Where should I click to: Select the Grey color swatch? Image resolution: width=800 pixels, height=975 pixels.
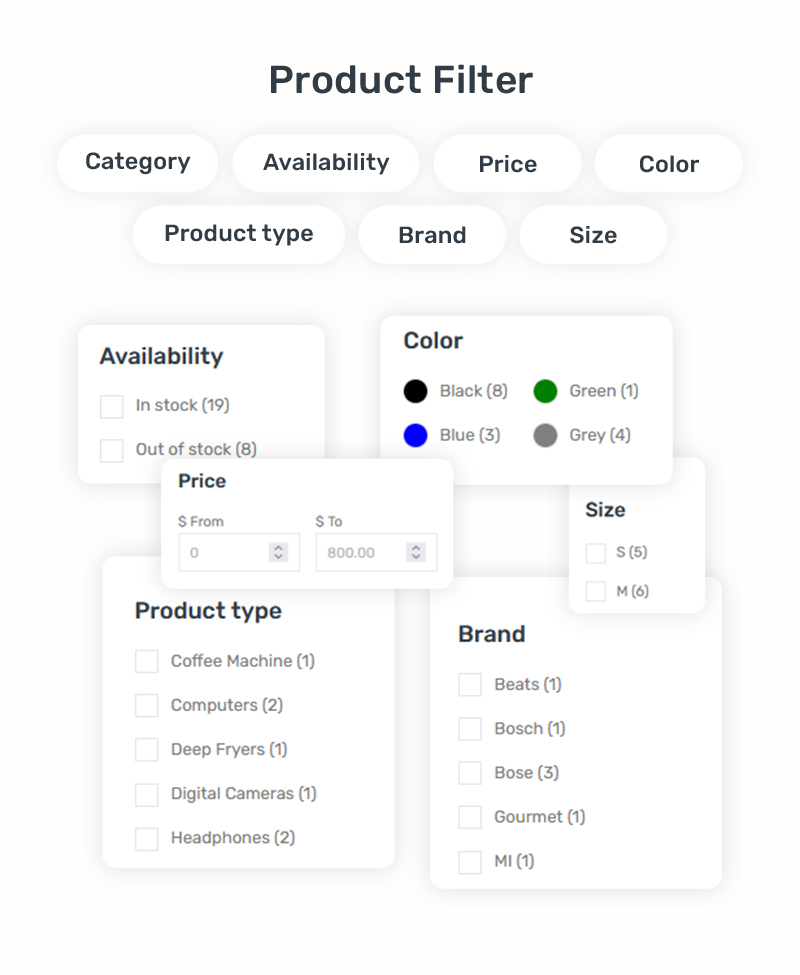pos(545,435)
